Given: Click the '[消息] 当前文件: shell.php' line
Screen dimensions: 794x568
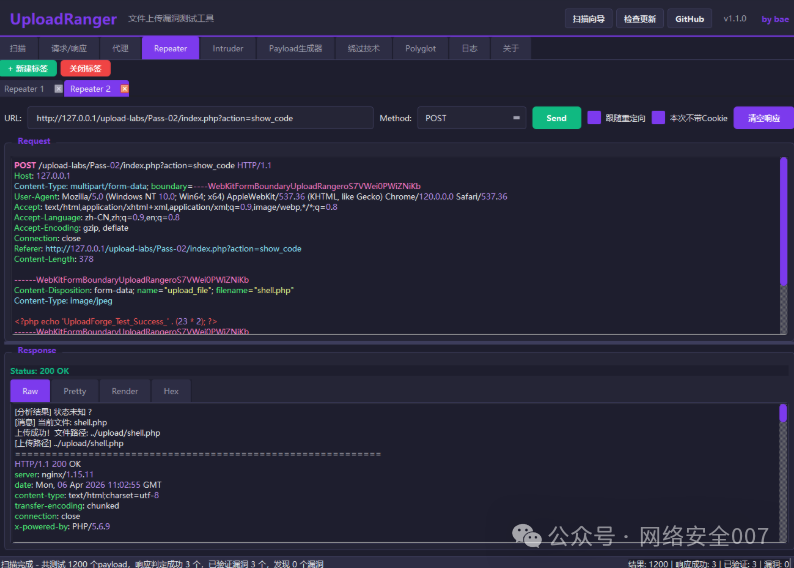Looking at the screenshot, I should coord(61,422).
